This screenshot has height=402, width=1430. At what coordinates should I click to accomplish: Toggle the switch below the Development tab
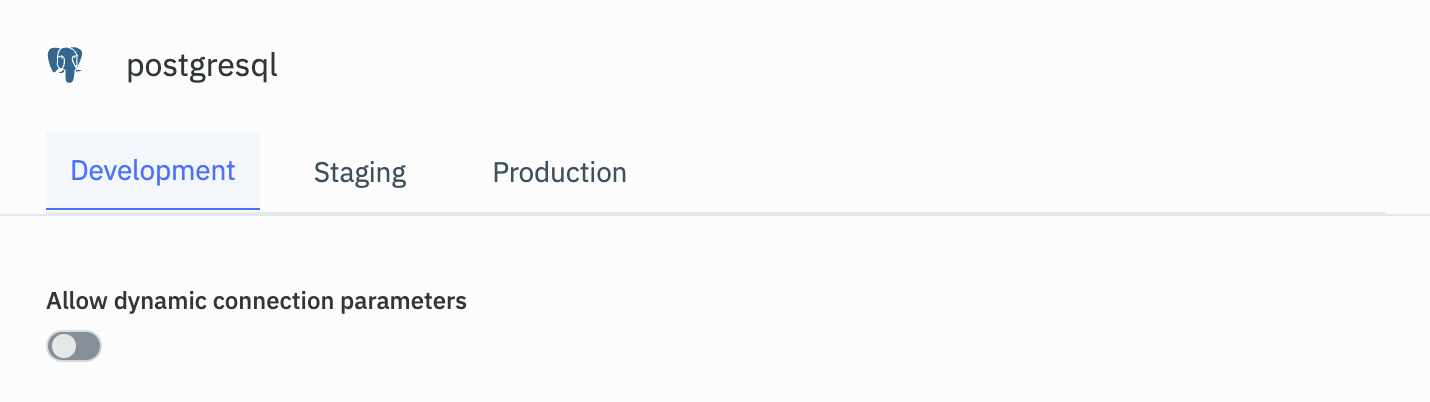[74, 346]
